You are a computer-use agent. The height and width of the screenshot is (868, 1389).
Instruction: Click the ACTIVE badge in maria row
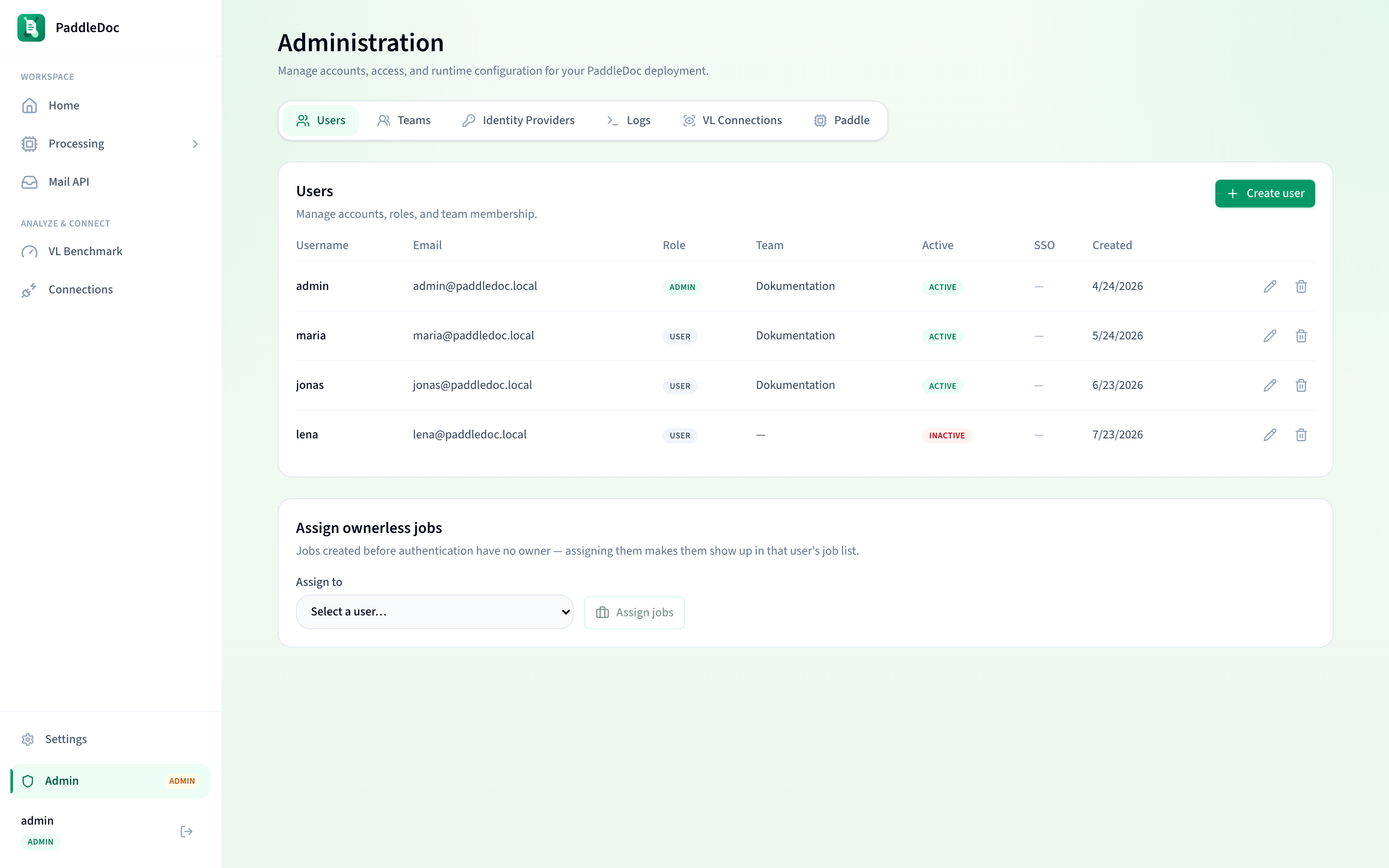pyautogui.click(x=942, y=336)
